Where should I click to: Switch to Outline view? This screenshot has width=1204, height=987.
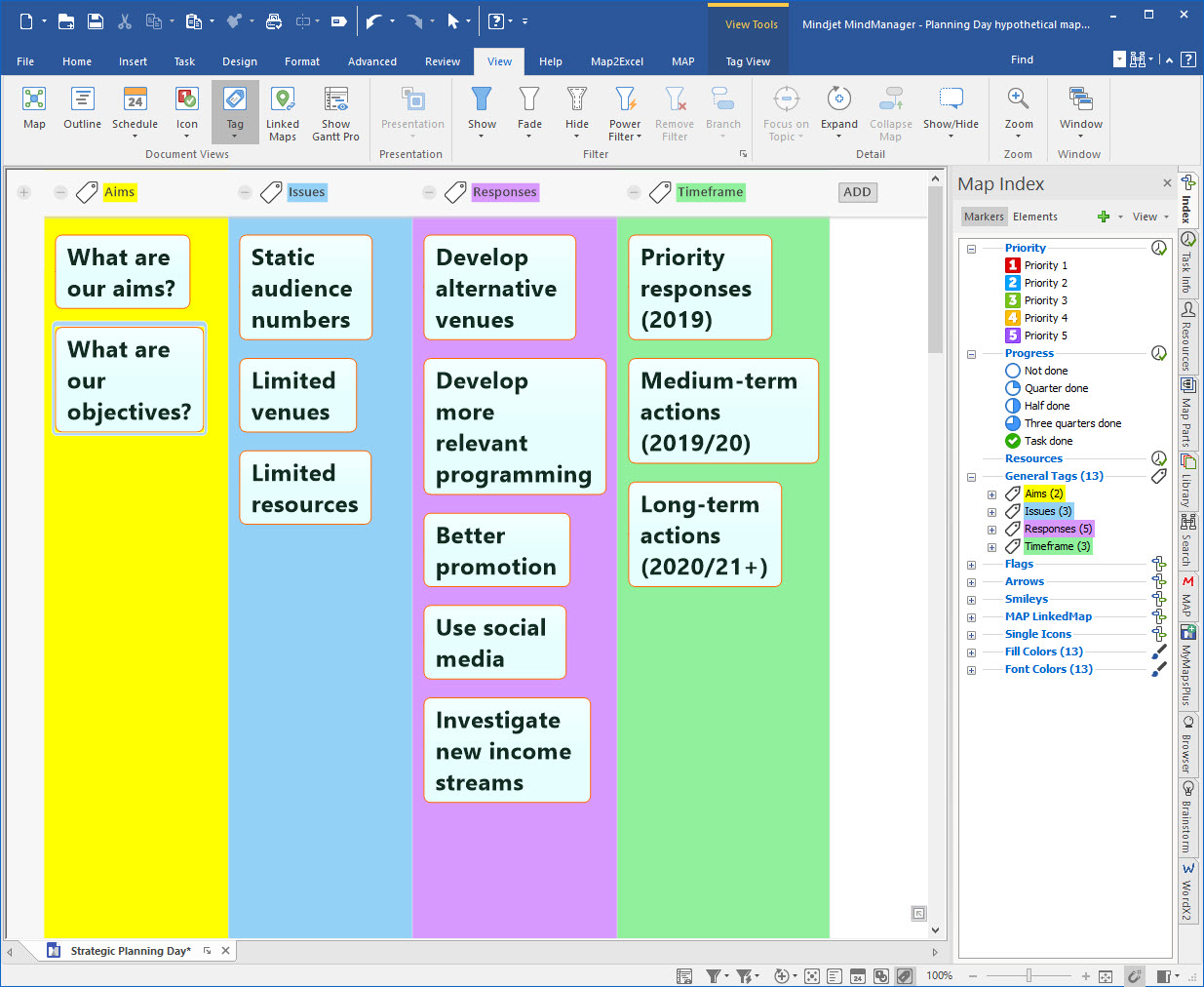click(x=82, y=108)
